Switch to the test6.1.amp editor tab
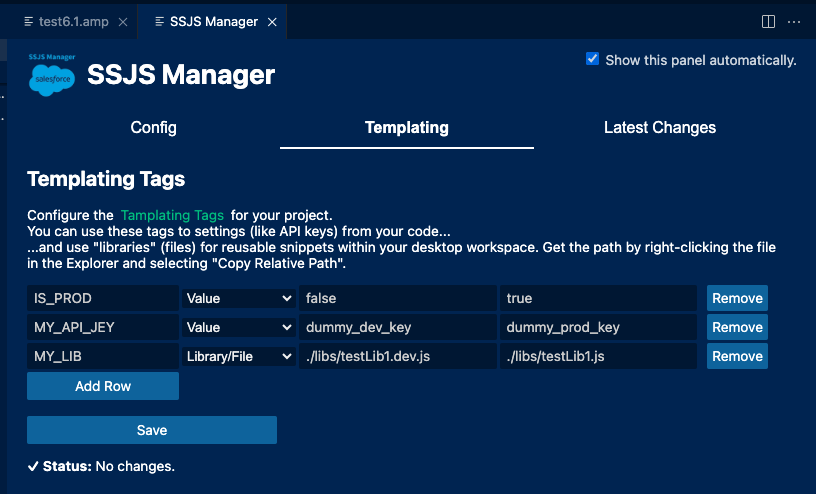This screenshot has width=816, height=494. [x=67, y=21]
